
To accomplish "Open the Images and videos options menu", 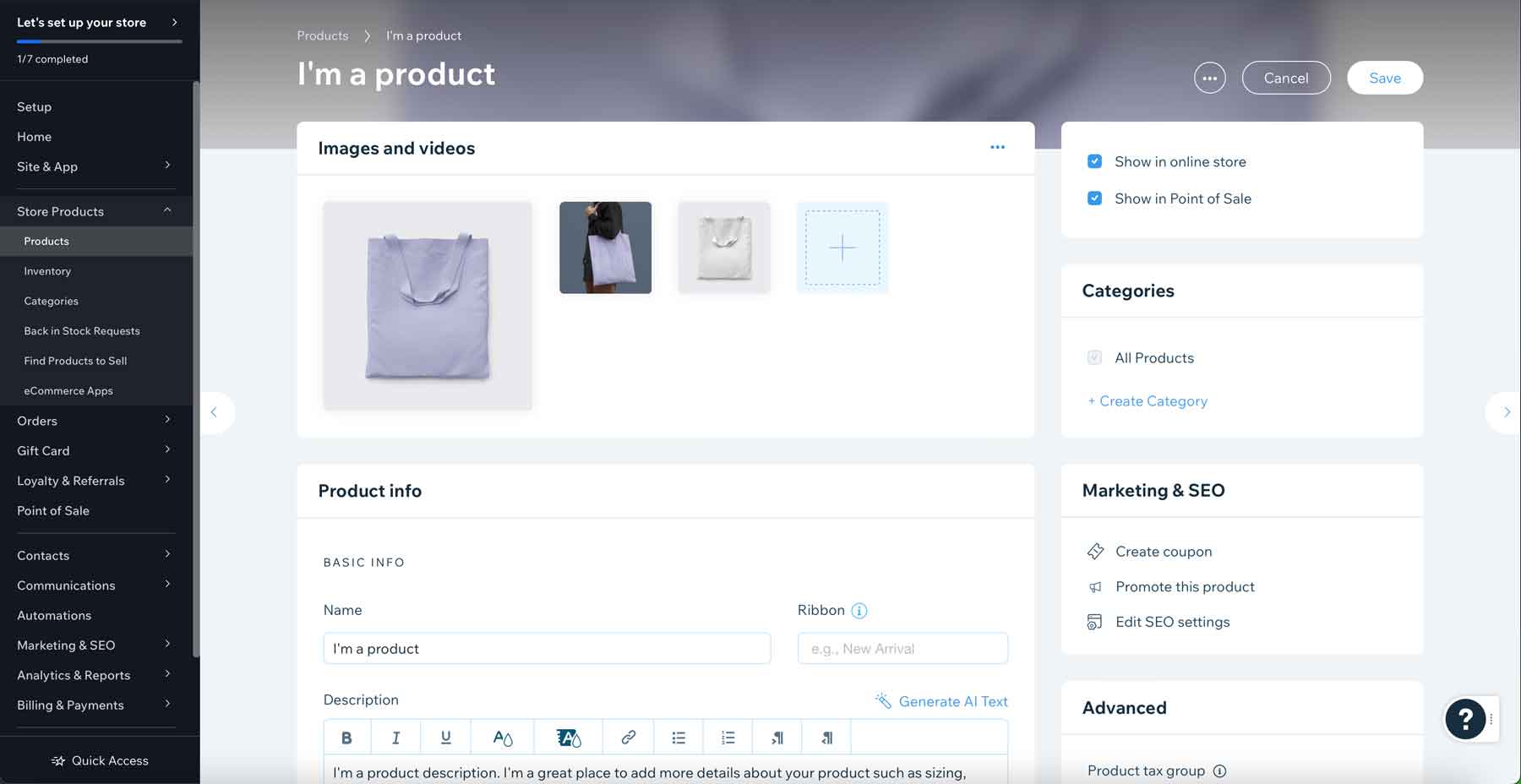I will (997, 147).
